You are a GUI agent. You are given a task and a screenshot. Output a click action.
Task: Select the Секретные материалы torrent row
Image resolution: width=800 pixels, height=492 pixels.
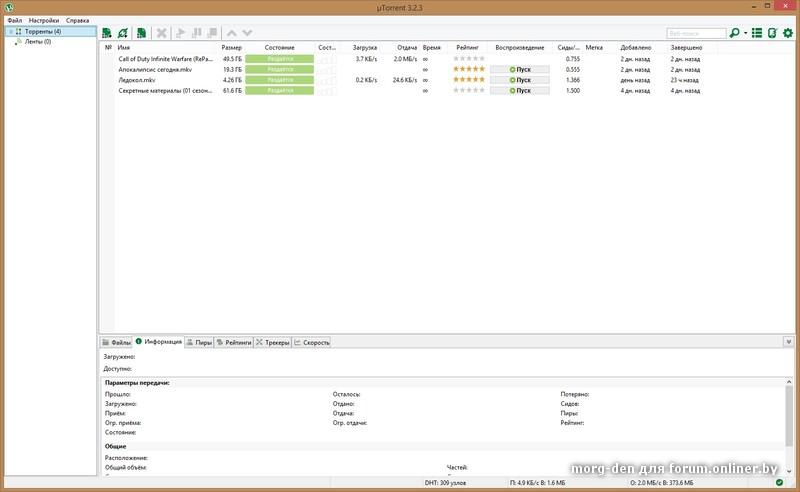(165, 91)
